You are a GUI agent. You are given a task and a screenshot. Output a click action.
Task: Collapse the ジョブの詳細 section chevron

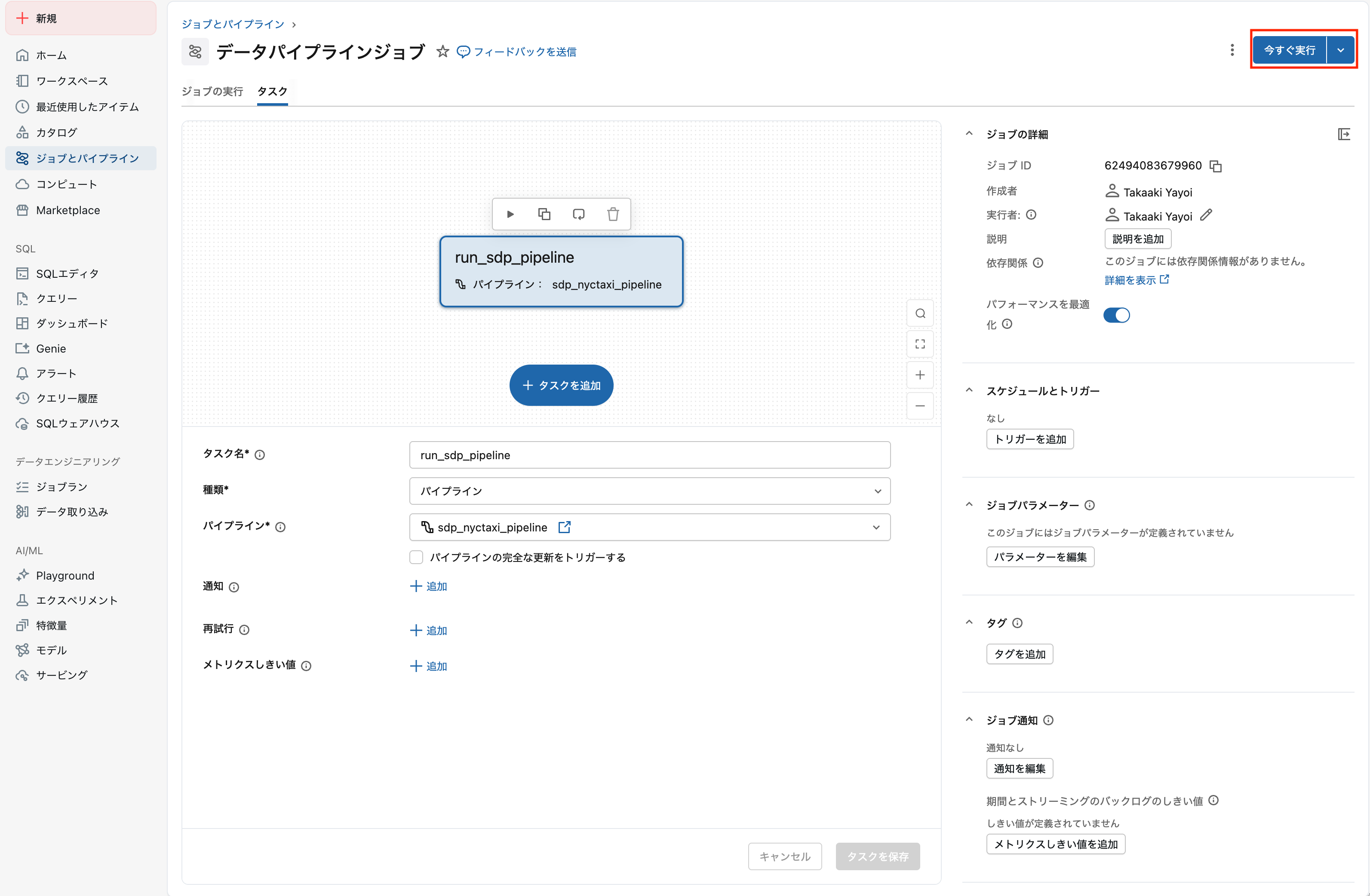click(x=969, y=134)
